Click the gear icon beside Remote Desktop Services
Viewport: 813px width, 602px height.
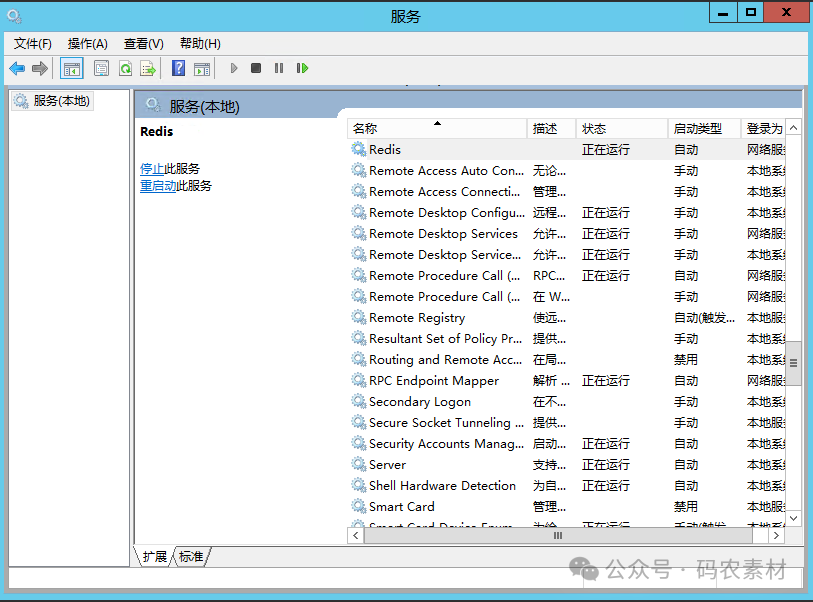tap(359, 233)
